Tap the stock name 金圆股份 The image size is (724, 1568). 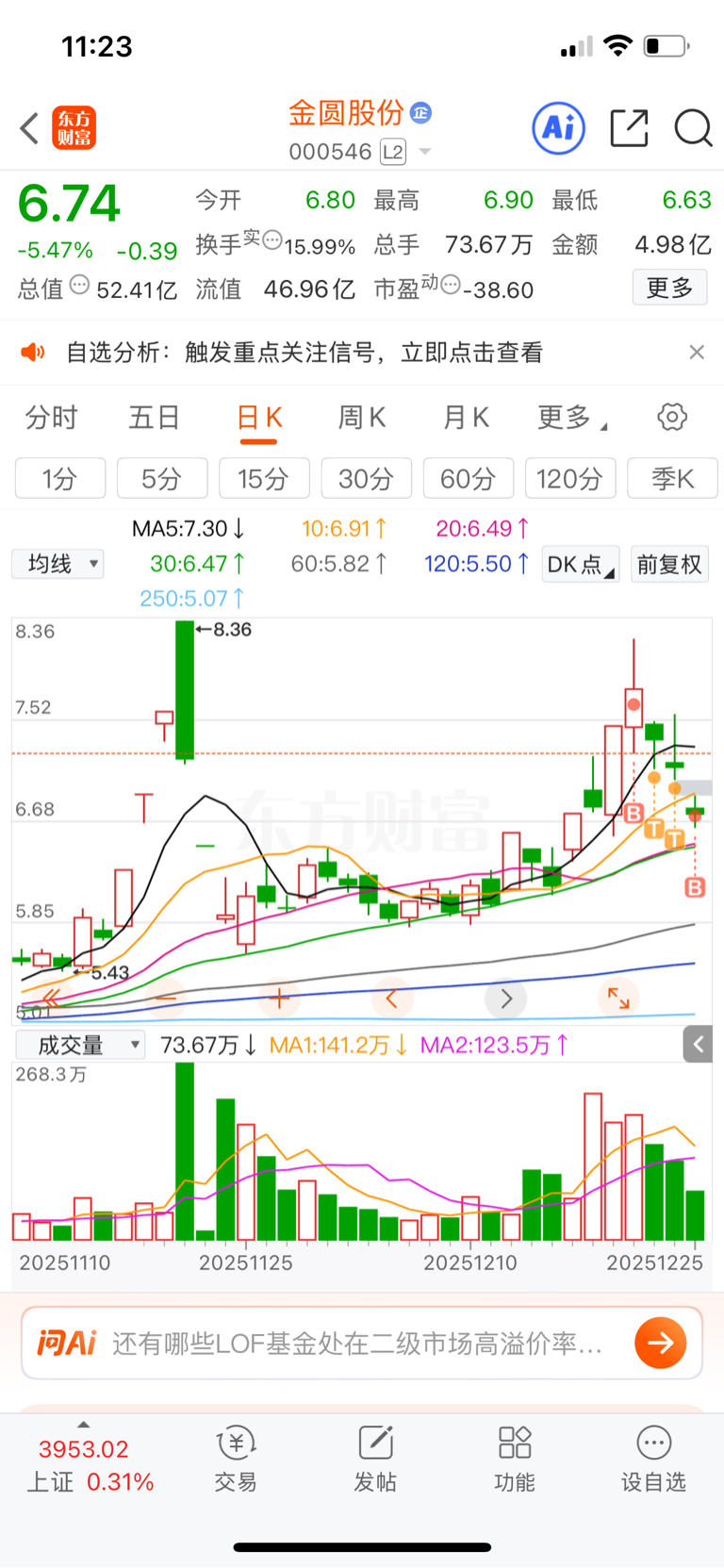click(x=346, y=113)
